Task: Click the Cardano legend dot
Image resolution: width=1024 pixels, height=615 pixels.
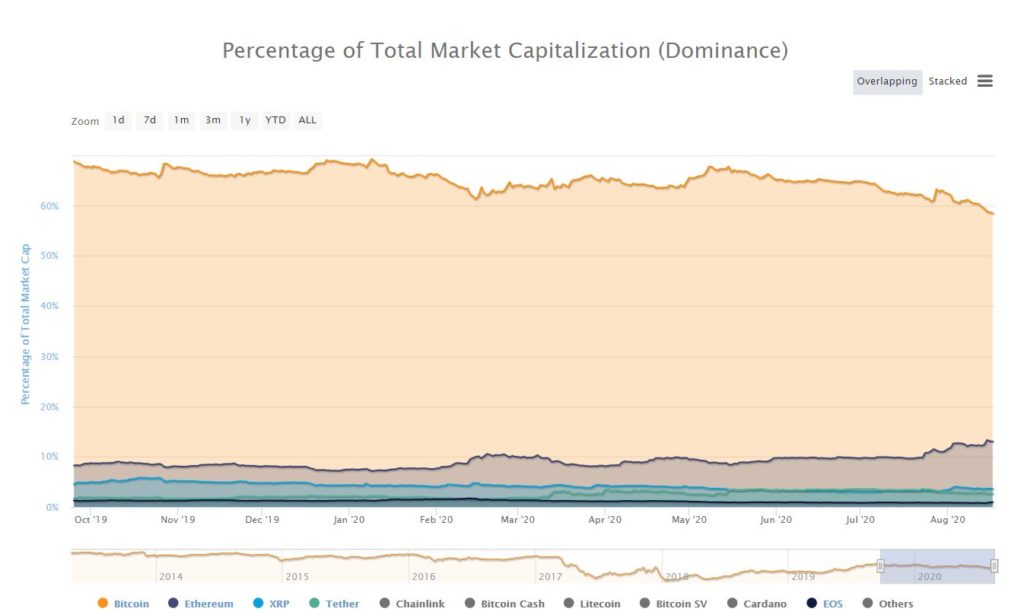Action: (x=732, y=603)
